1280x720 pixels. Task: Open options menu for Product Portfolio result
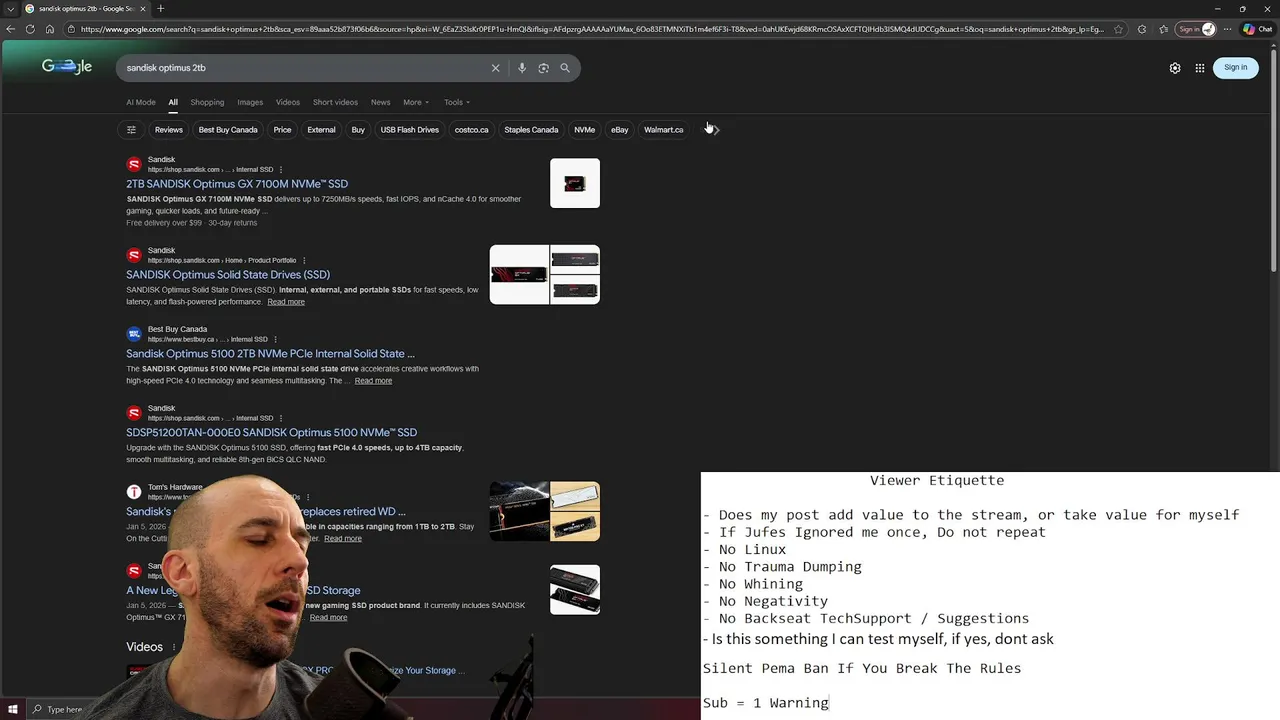pyautogui.click(x=304, y=261)
